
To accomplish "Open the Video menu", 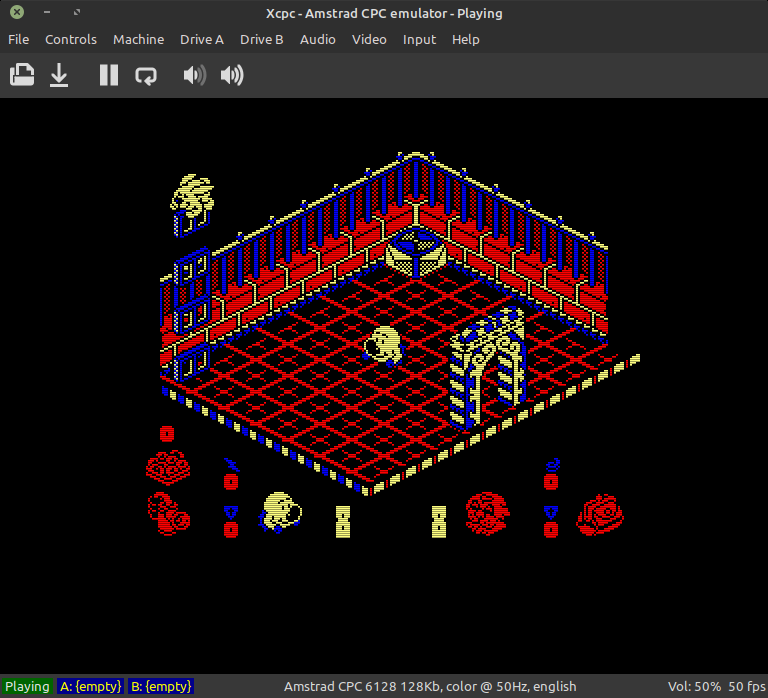I will pos(369,40).
